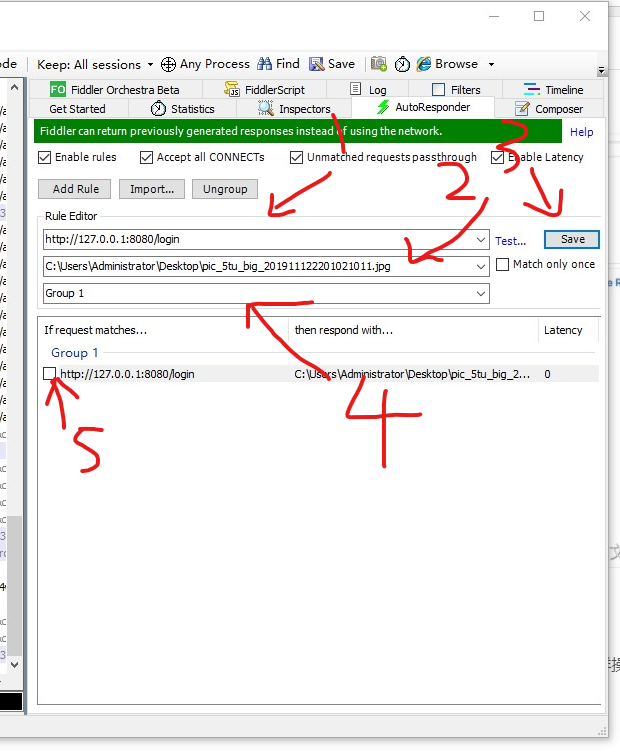The width and height of the screenshot is (620, 754).
Task: Expand the request URL match dropdown
Action: pos(481,239)
